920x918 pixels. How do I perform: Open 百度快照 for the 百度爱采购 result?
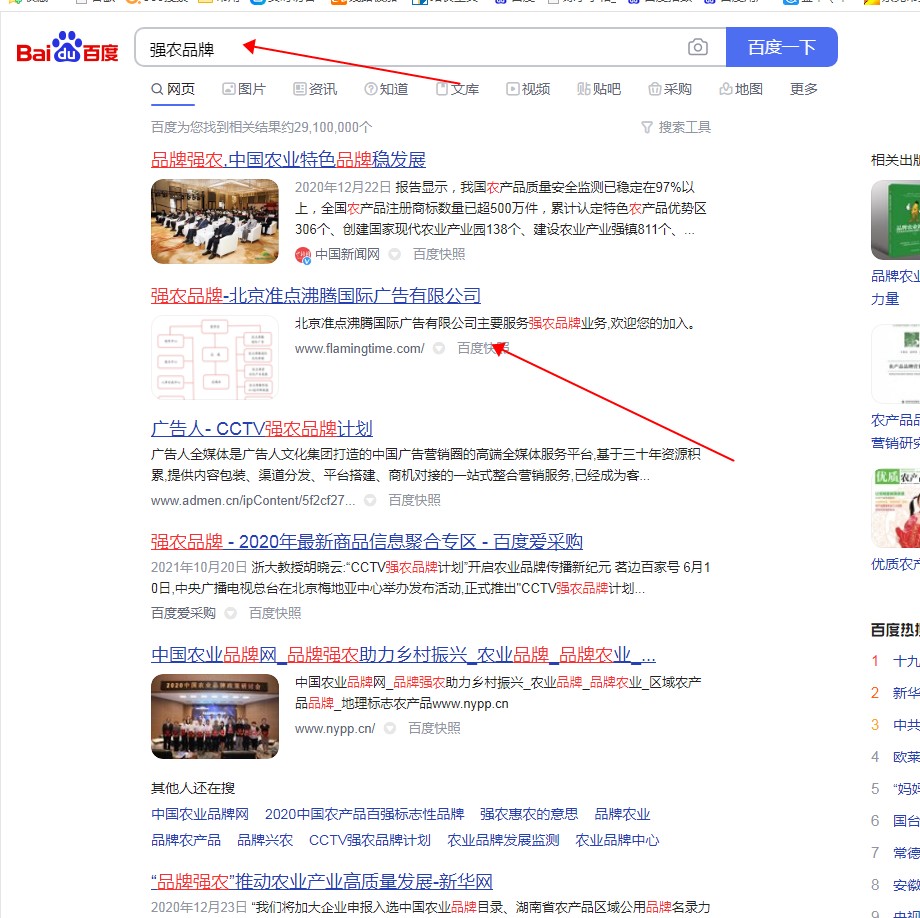click(275, 614)
